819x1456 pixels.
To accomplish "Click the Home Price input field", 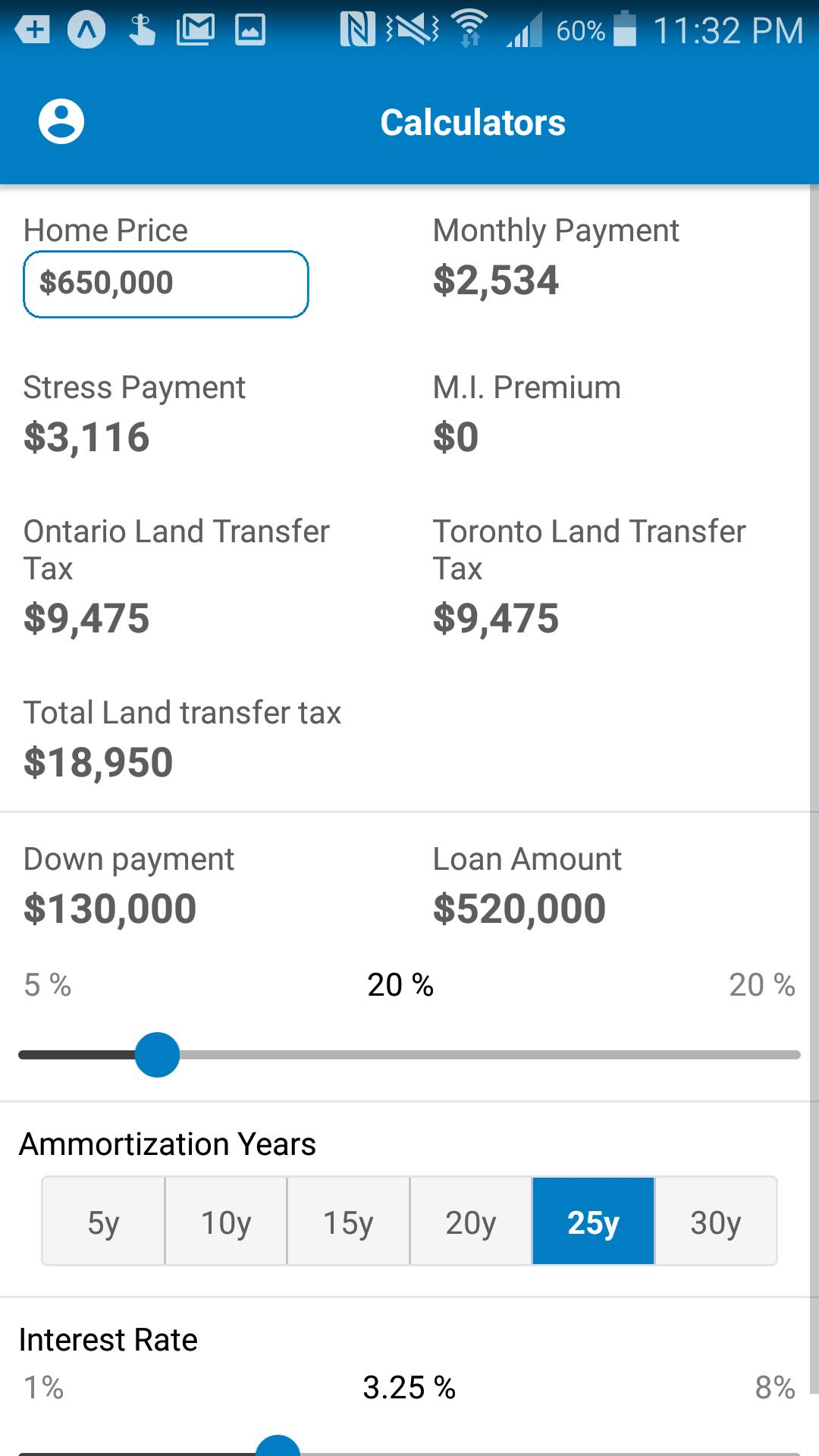I will click(166, 284).
